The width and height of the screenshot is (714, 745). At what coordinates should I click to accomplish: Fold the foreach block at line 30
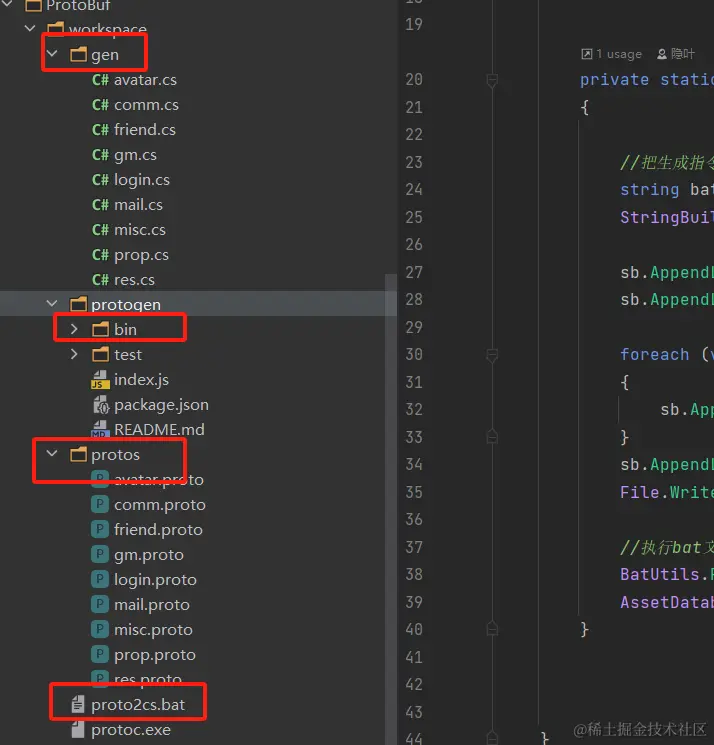click(492, 354)
